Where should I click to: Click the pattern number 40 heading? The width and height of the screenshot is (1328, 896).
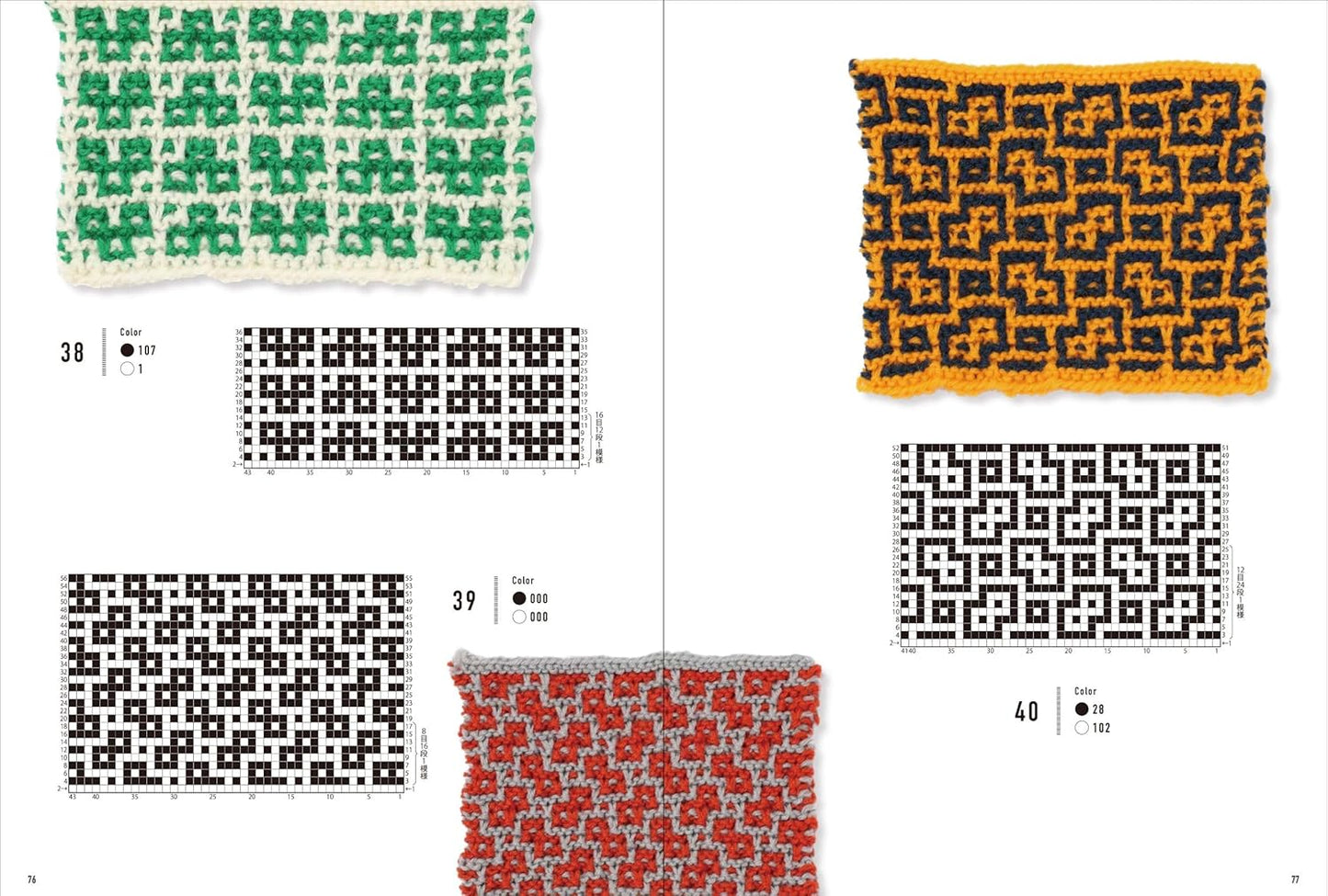point(1027,710)
